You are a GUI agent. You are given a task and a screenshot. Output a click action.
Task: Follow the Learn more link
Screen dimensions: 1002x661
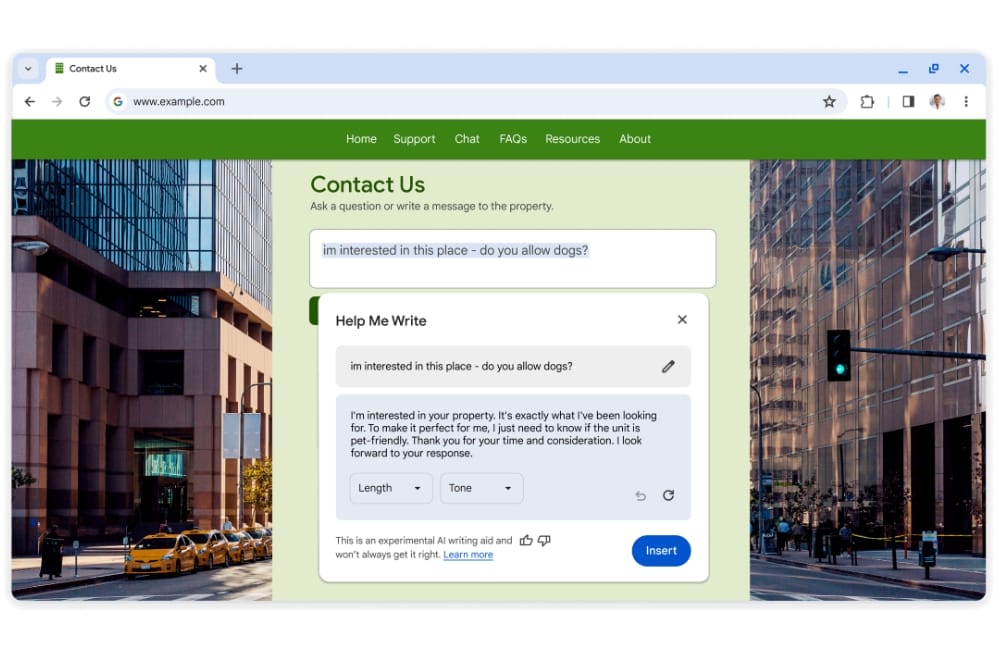pos(468,554)
